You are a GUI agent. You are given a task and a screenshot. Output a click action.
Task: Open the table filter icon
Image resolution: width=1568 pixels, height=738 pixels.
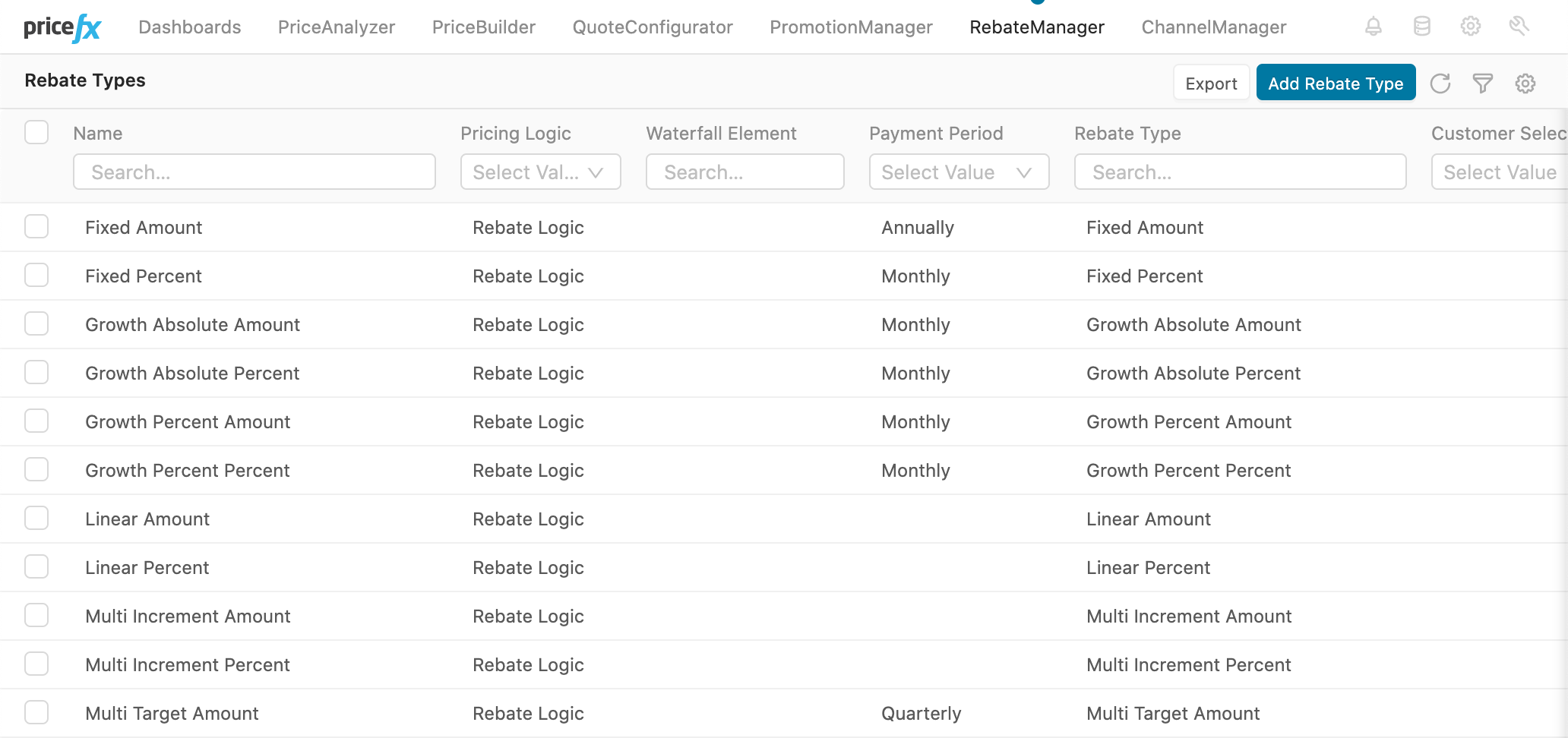pos(1483,84)
